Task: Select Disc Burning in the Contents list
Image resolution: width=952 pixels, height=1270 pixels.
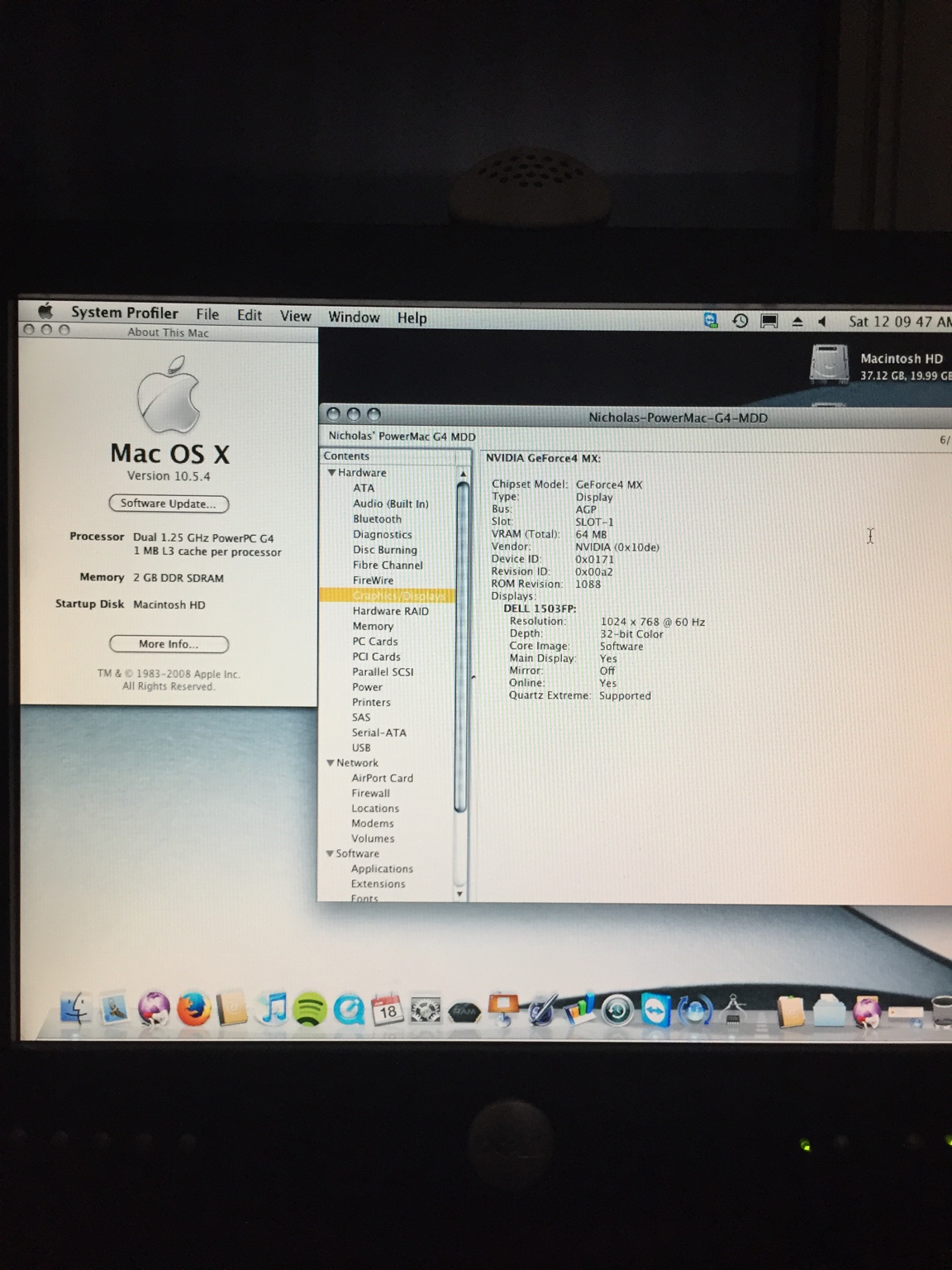Action: point(385,550)
